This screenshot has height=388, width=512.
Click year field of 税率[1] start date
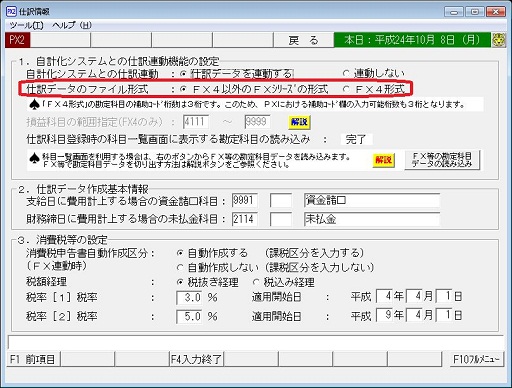pos(384,296)
